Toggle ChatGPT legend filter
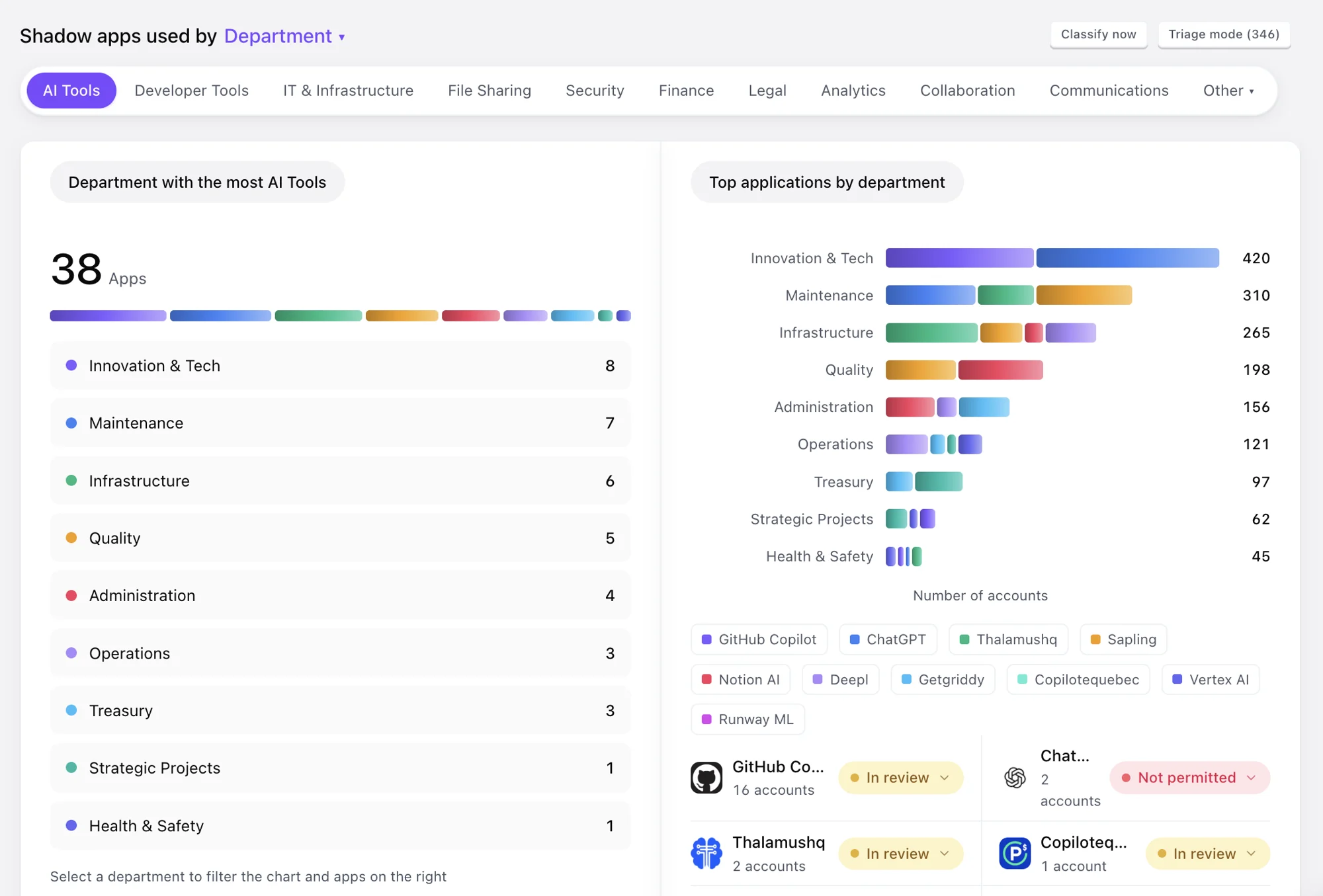This screenshot has width=1323, height=896. 888,639
